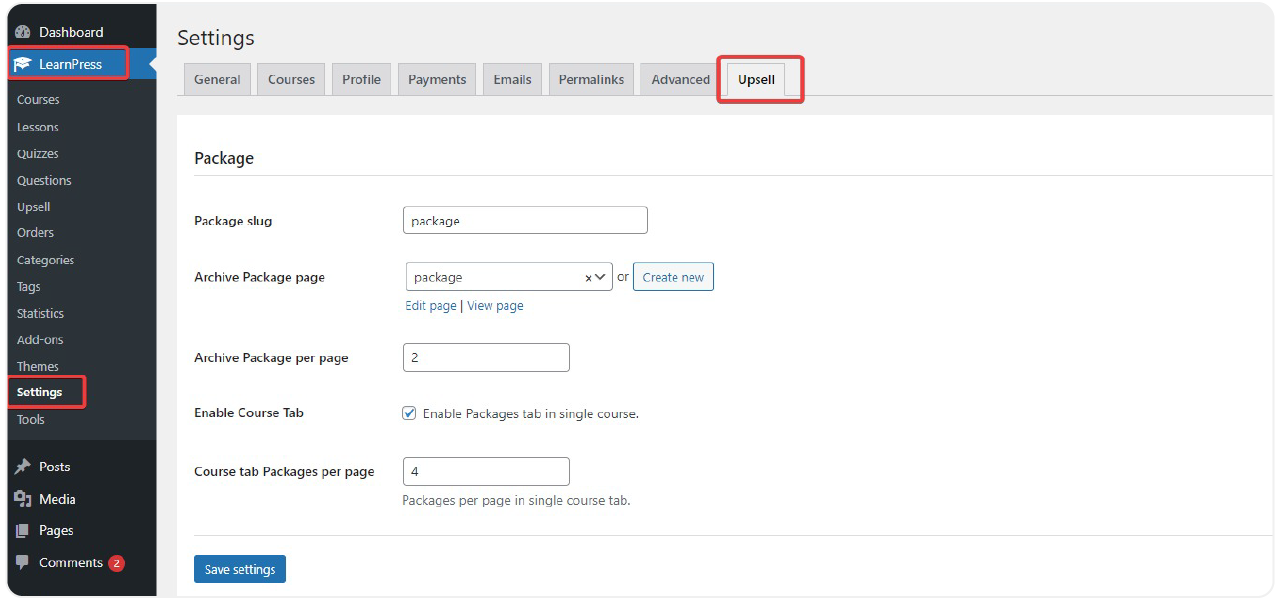This screenshot has width=1280, height=600.
Task: Switch to the Courses settings tab
Action: tap(291, 80)
